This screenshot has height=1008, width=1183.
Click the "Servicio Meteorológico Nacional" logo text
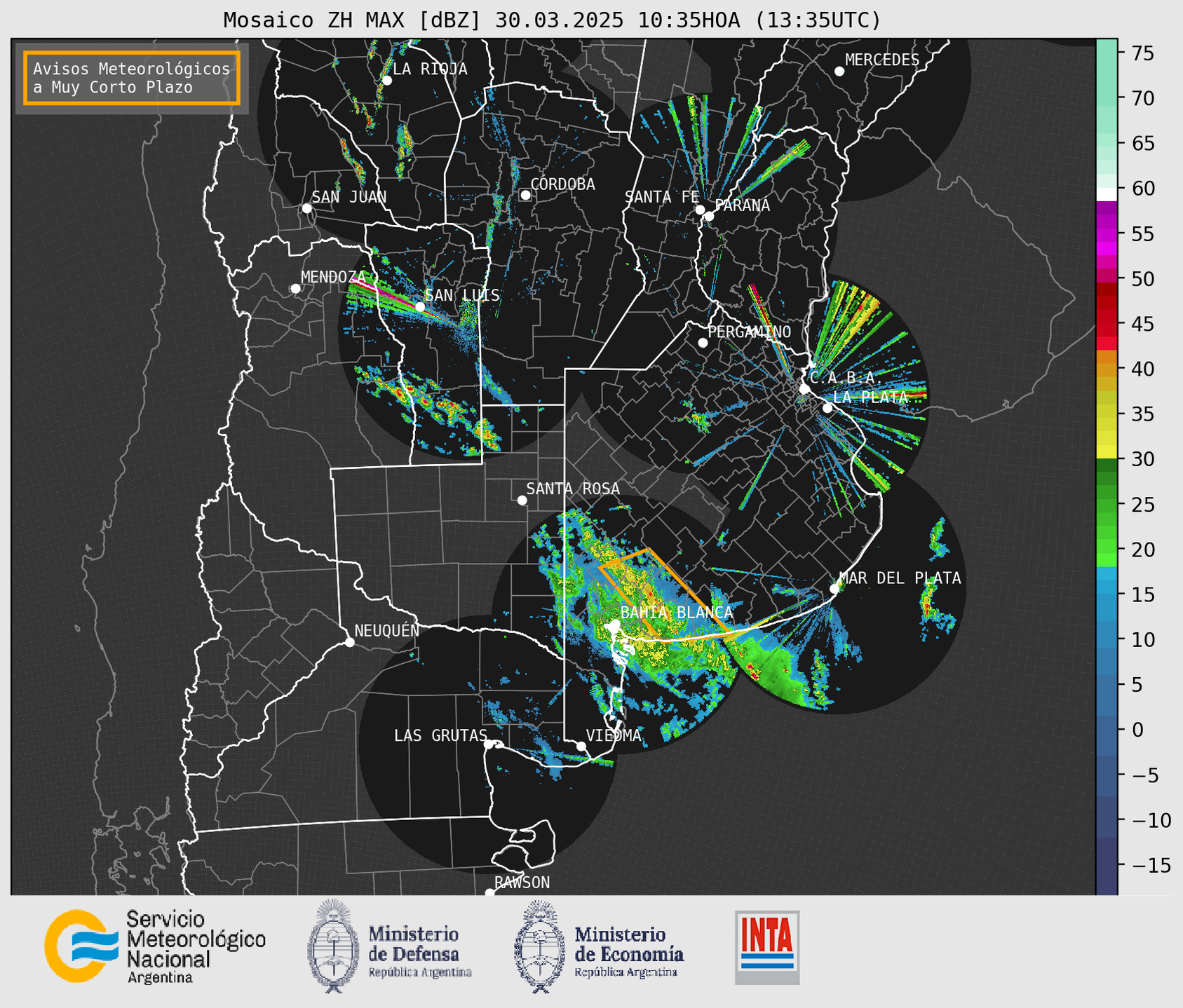[196, 947]
